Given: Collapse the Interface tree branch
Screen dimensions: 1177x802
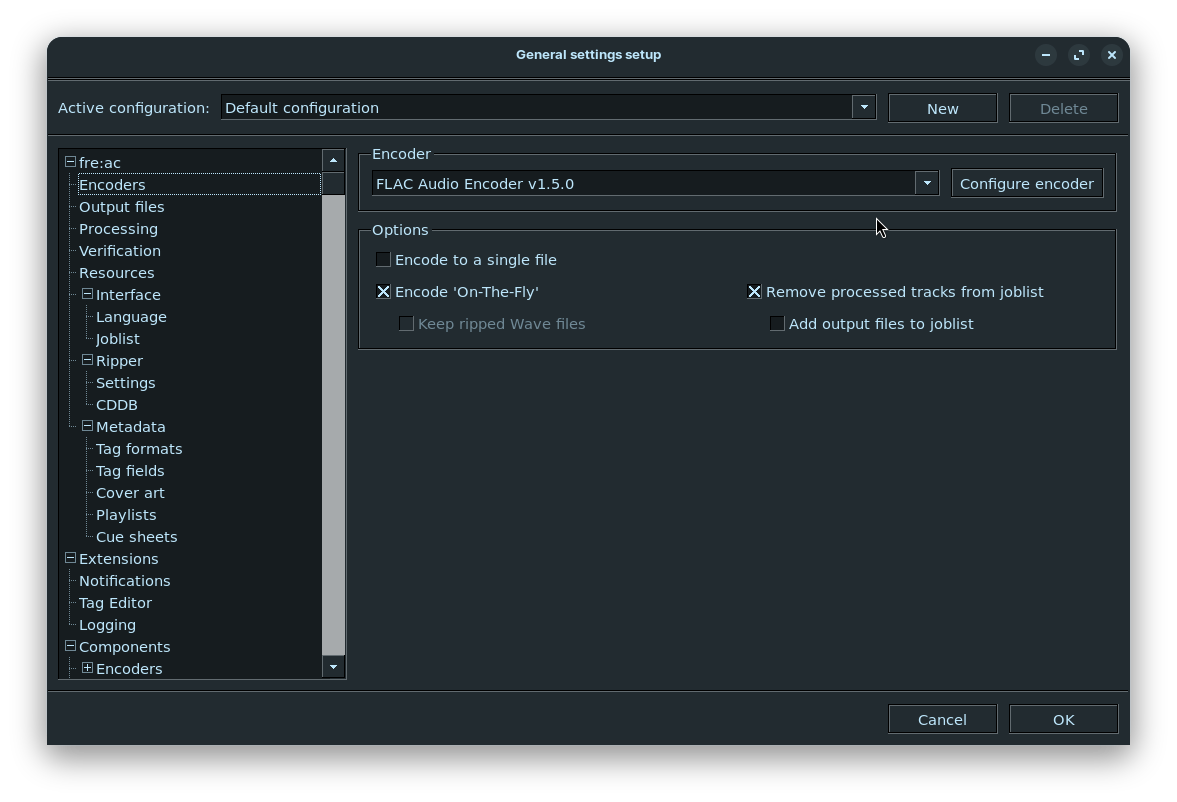Looking at the screenshot, I should tap(87, 294).
